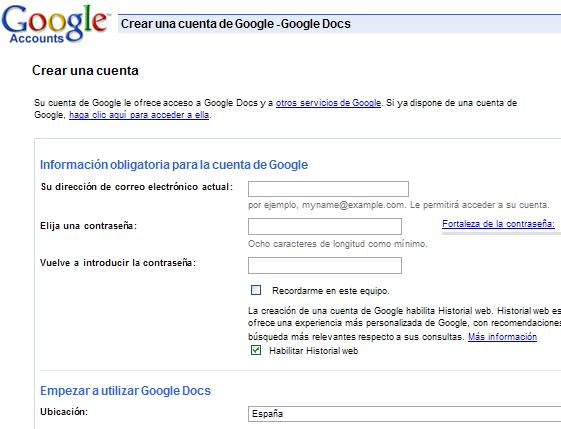Screen dimensions: 561x429
Task: Select the re-enter password field
Action: pos(325,265)
